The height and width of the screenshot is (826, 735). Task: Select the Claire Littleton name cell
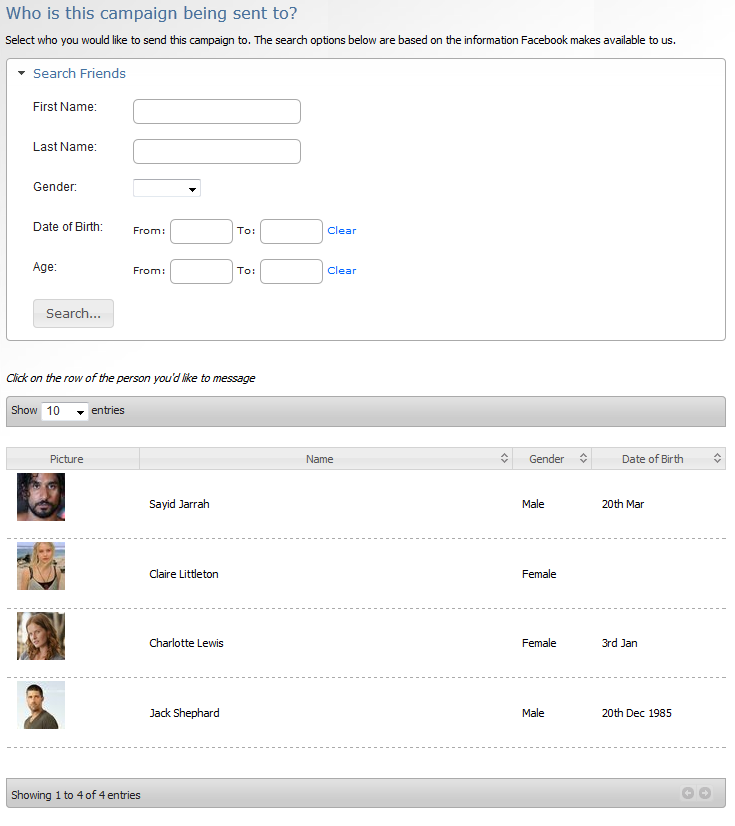pos(183,574)
